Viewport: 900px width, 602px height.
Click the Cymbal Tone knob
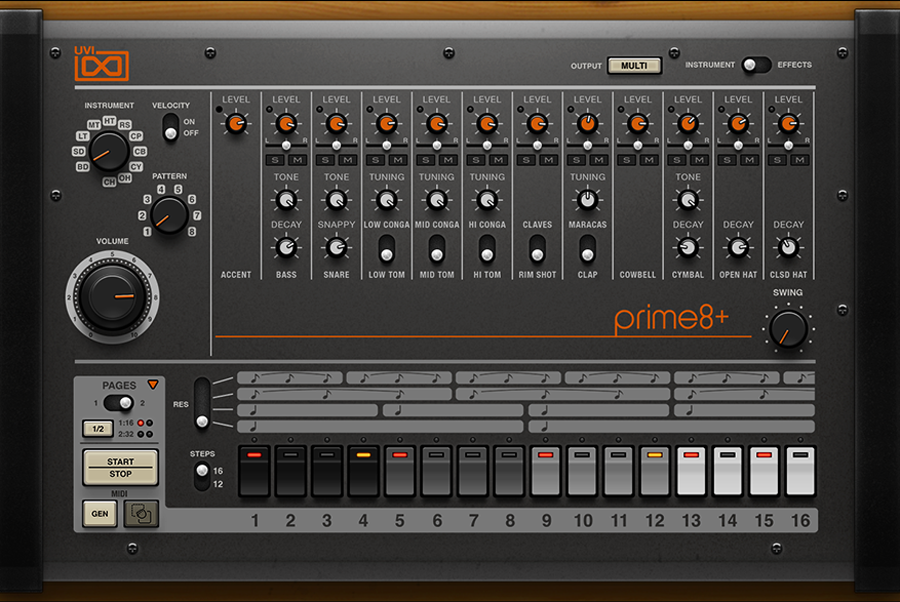pyautogui.click(x=688, y=200)
